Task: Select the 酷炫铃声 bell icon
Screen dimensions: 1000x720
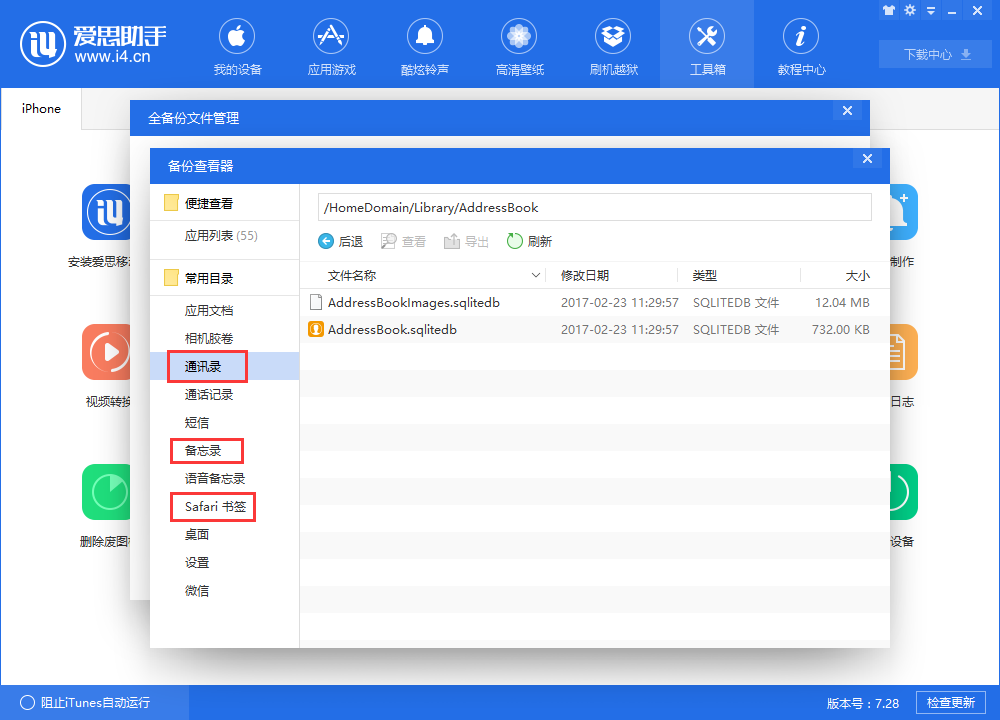Action: [x=424, y=45]
